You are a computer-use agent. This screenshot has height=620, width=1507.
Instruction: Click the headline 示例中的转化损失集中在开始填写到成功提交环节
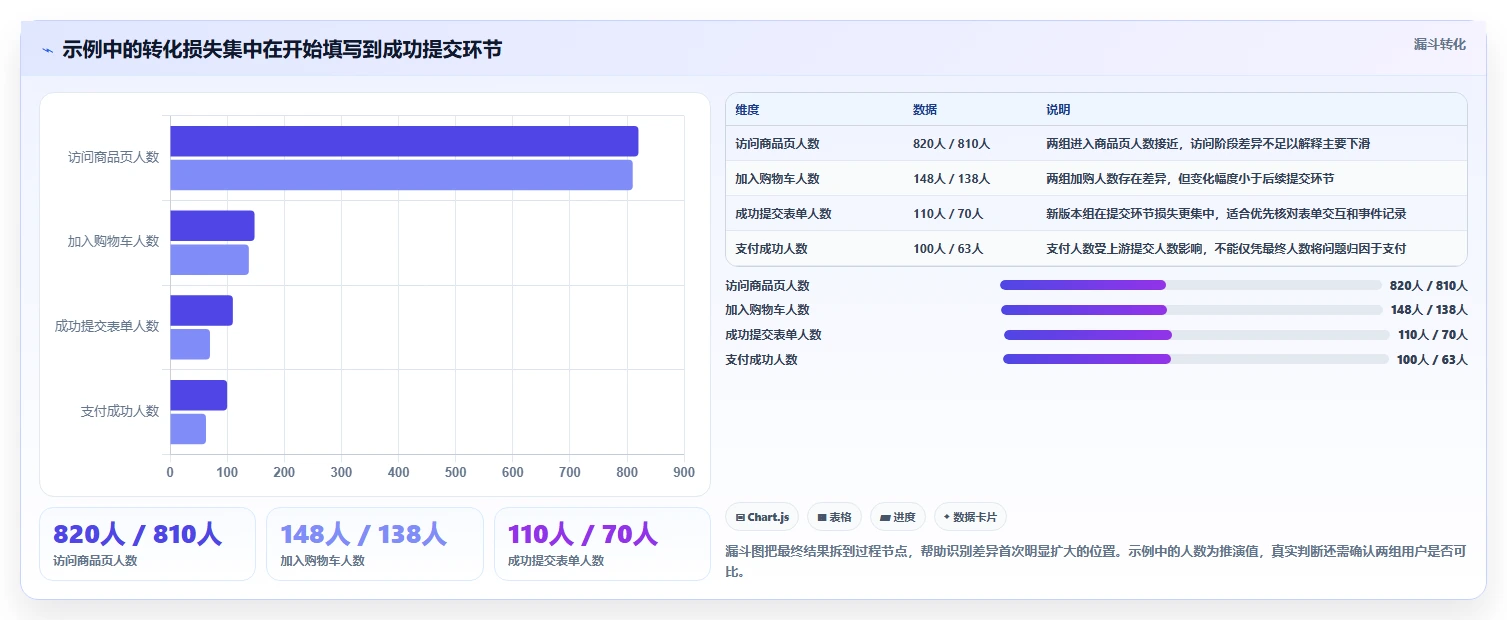pos(282,50)
